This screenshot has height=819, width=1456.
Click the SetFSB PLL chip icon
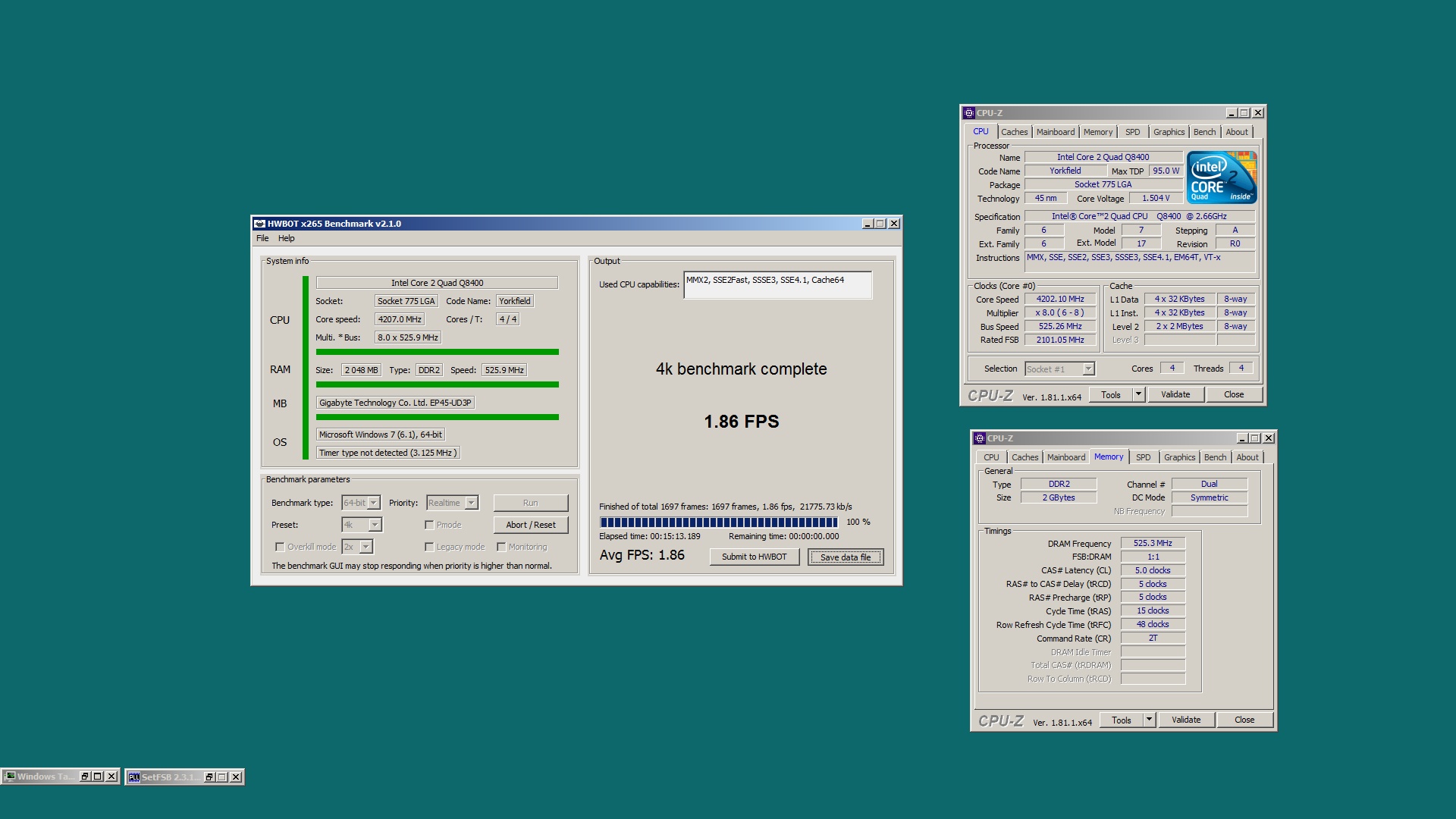coord(134,777)
